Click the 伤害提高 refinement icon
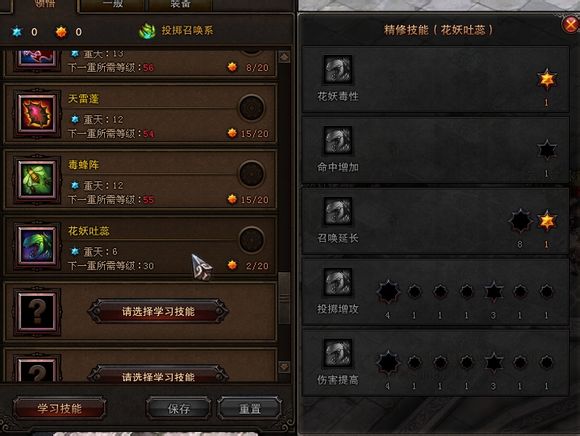Screen dimensions: 580x436 coord(337,353)
